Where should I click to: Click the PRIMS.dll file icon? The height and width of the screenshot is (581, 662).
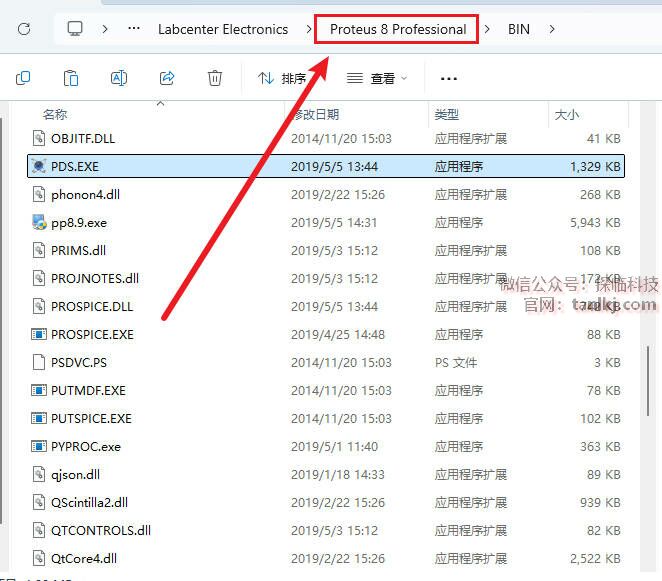tap(39, 250)
